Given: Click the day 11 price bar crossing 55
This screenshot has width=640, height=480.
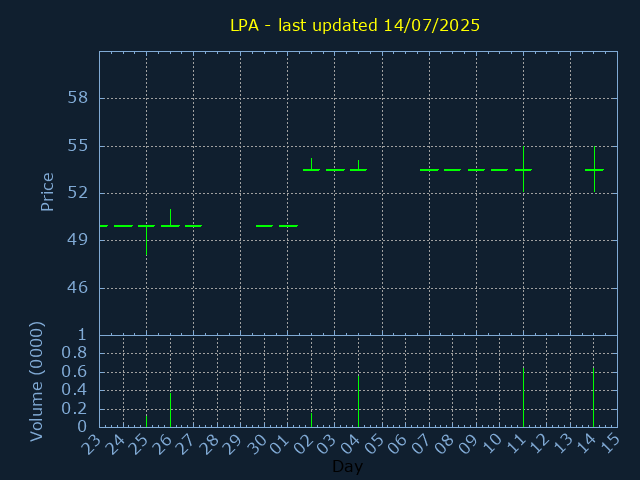Looking at the screenshot, I should (x=523, y=169).
